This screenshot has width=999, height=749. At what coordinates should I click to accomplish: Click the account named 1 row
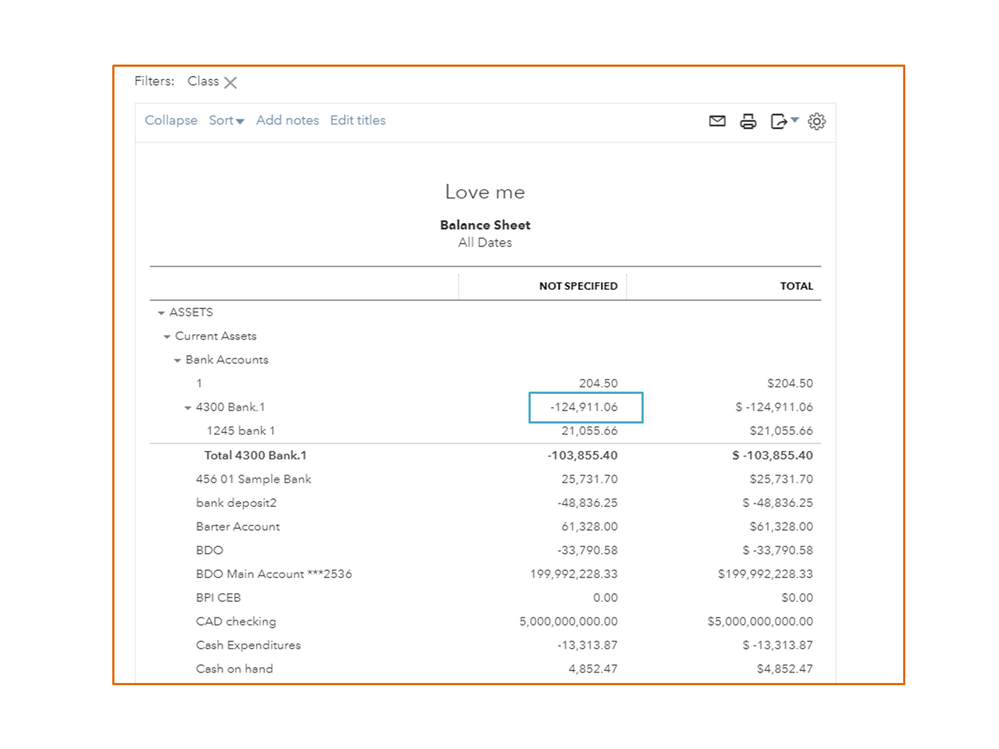point(199,383)
